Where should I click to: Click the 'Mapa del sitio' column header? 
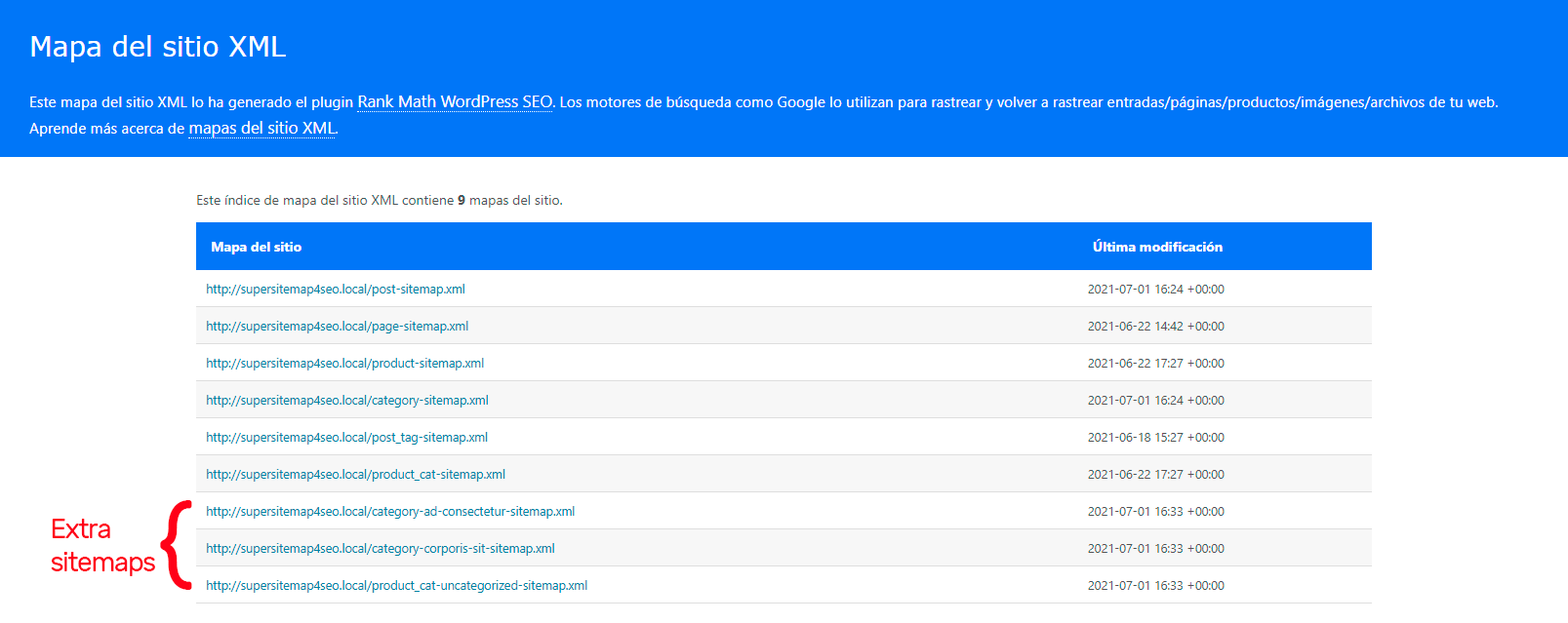257,247
